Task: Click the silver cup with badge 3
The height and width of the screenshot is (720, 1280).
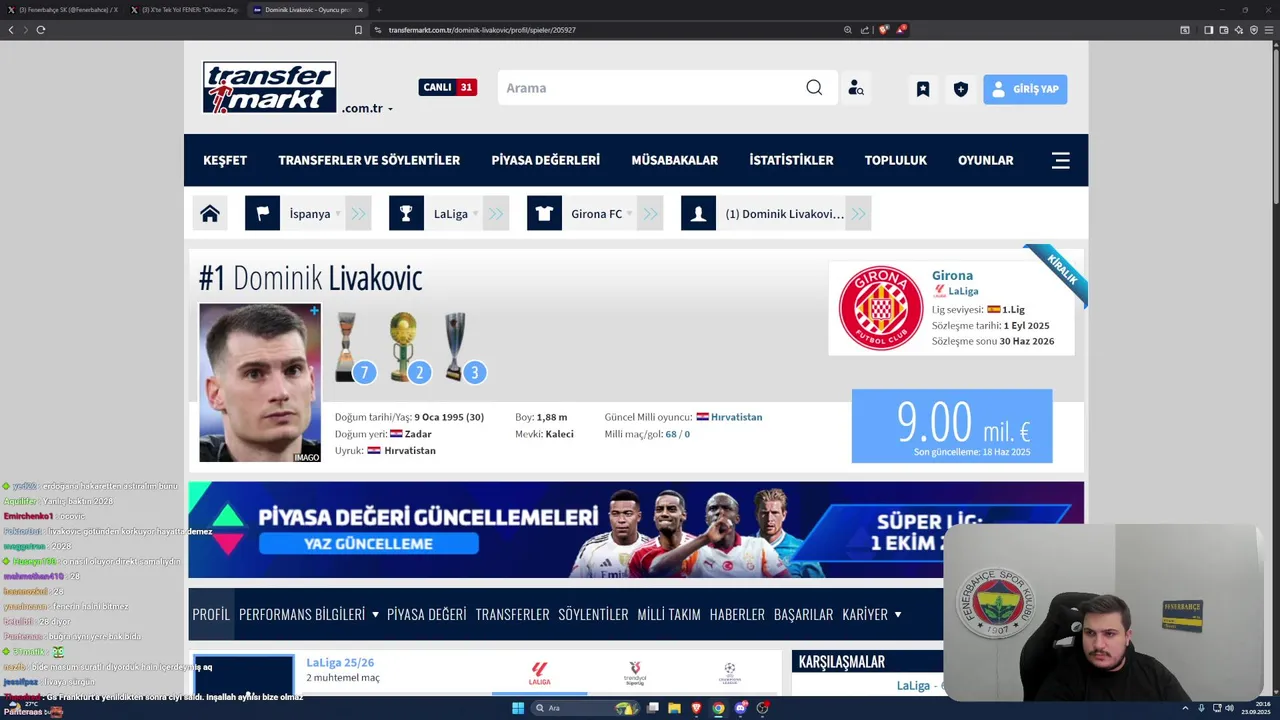Action: click(x=463, y=348)
